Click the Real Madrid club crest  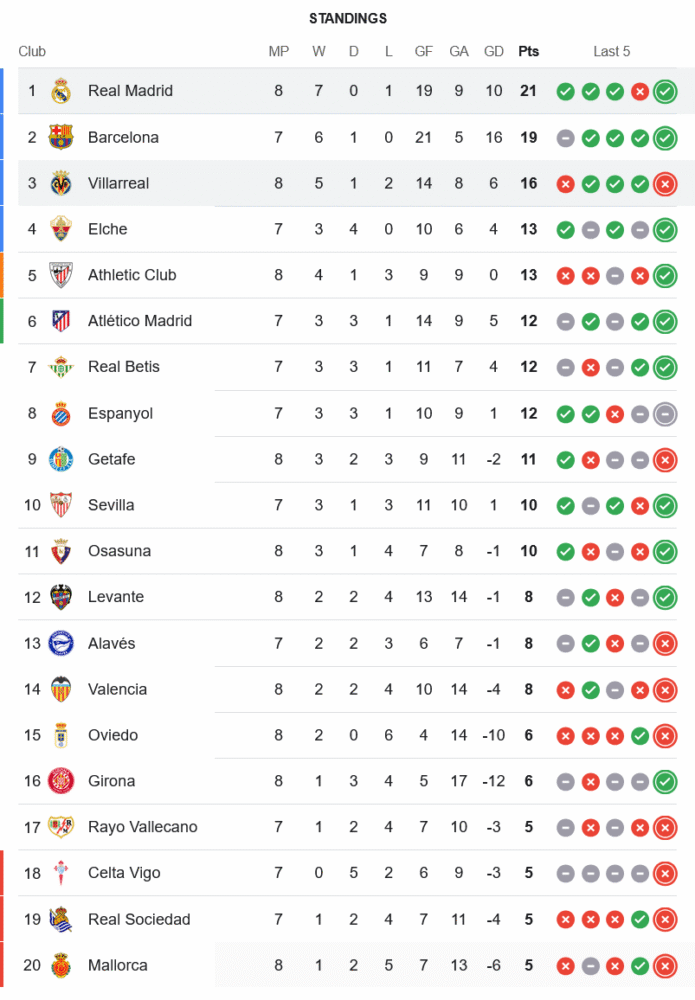(x=61, y=91)
